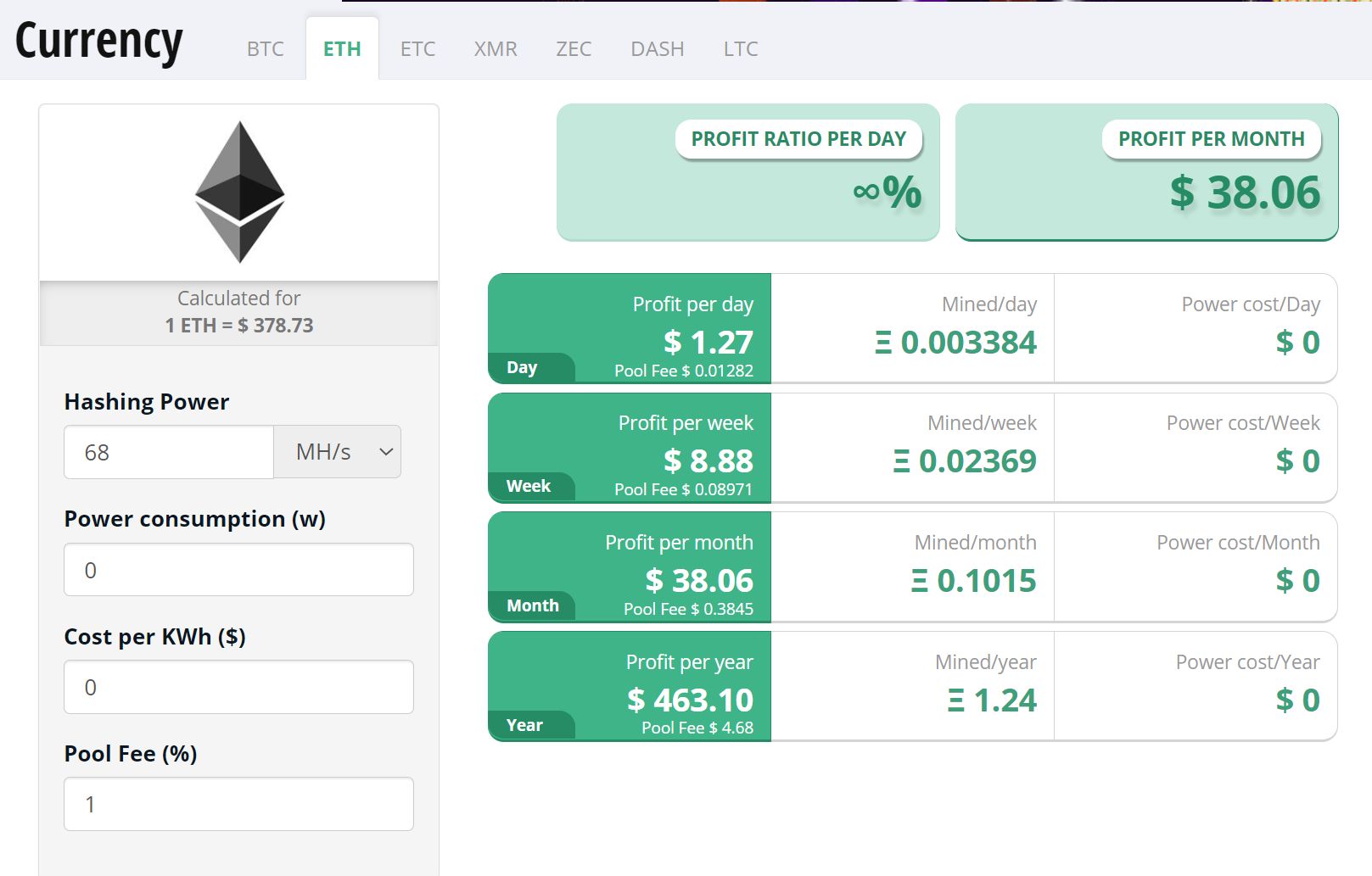Screen dimensions: 1372x876
Task: Select the DASH currency tab
Action: click(657, 48)
